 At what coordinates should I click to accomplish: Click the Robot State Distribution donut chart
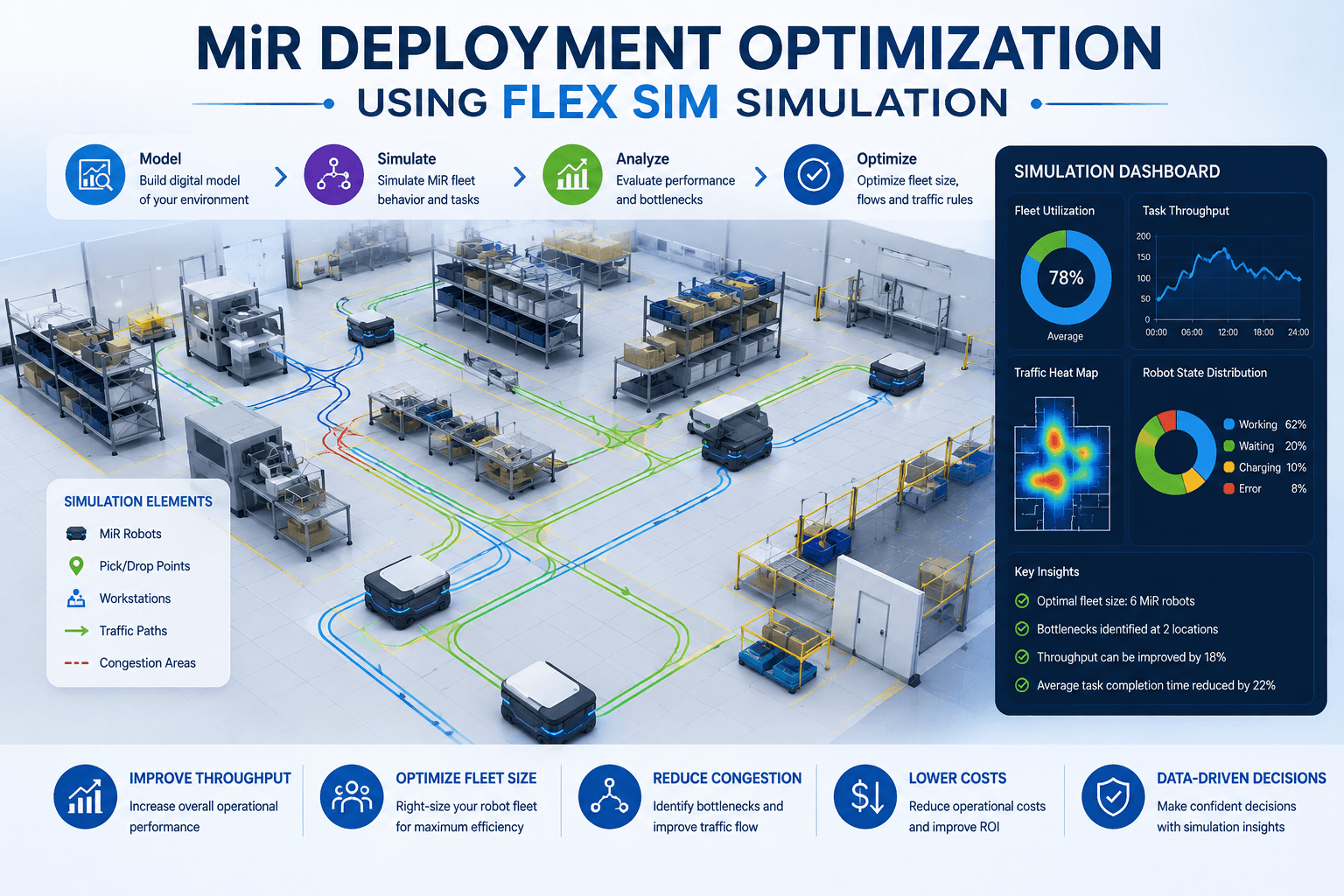pyautogui.click(x=1176, y=452)
